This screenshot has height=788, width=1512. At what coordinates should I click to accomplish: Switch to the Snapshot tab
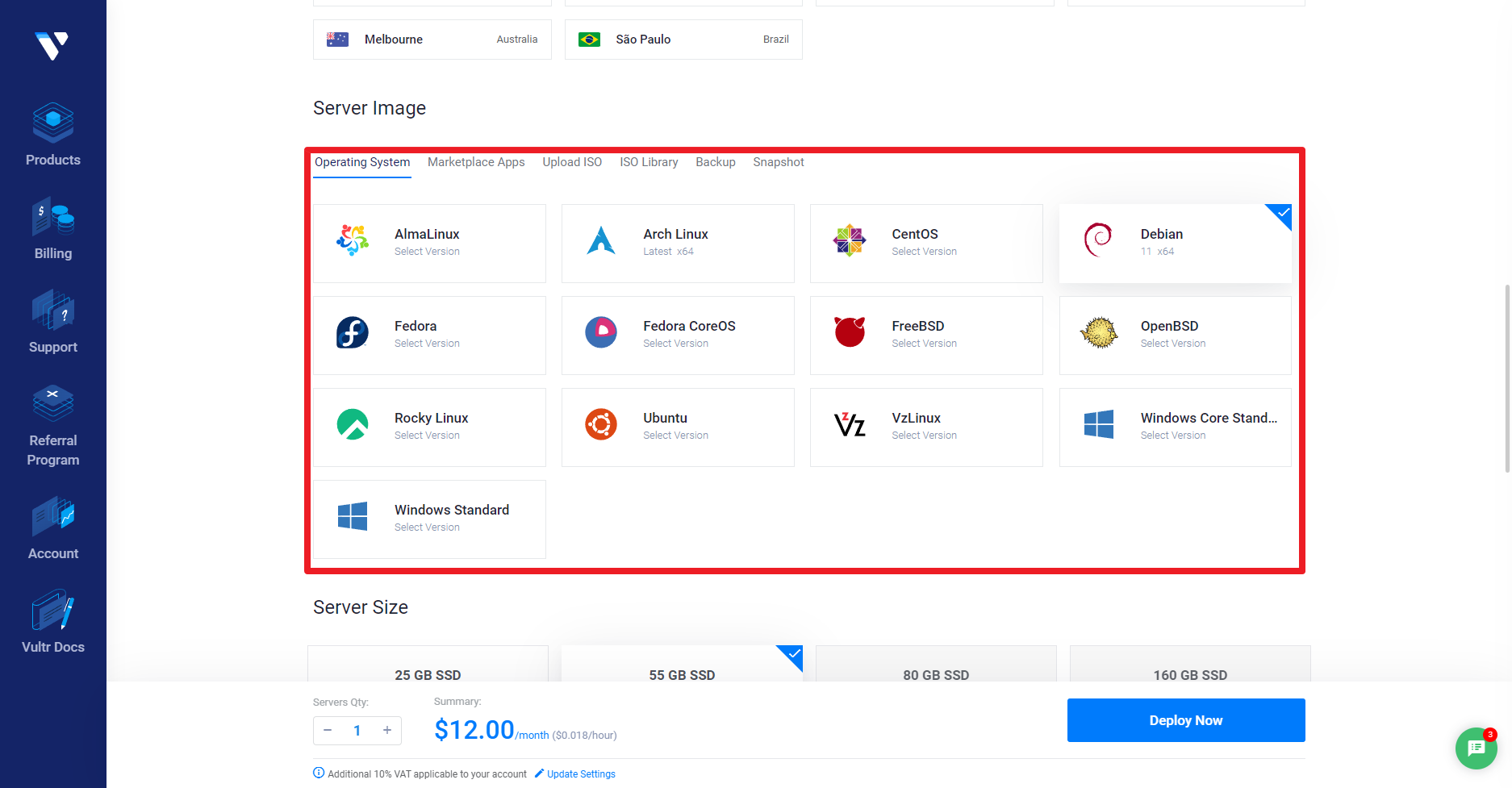pos(779,162)
